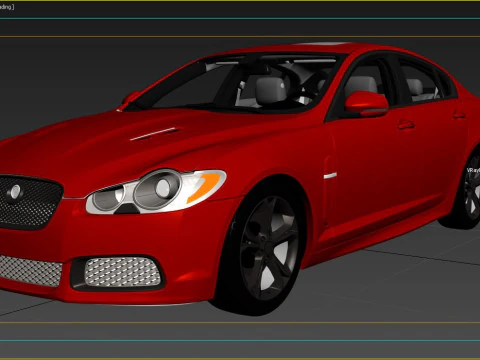The height and width of the screenshot is (360, 480).
Task: Select the VRay object label near rear wheel
Action: 473,170
